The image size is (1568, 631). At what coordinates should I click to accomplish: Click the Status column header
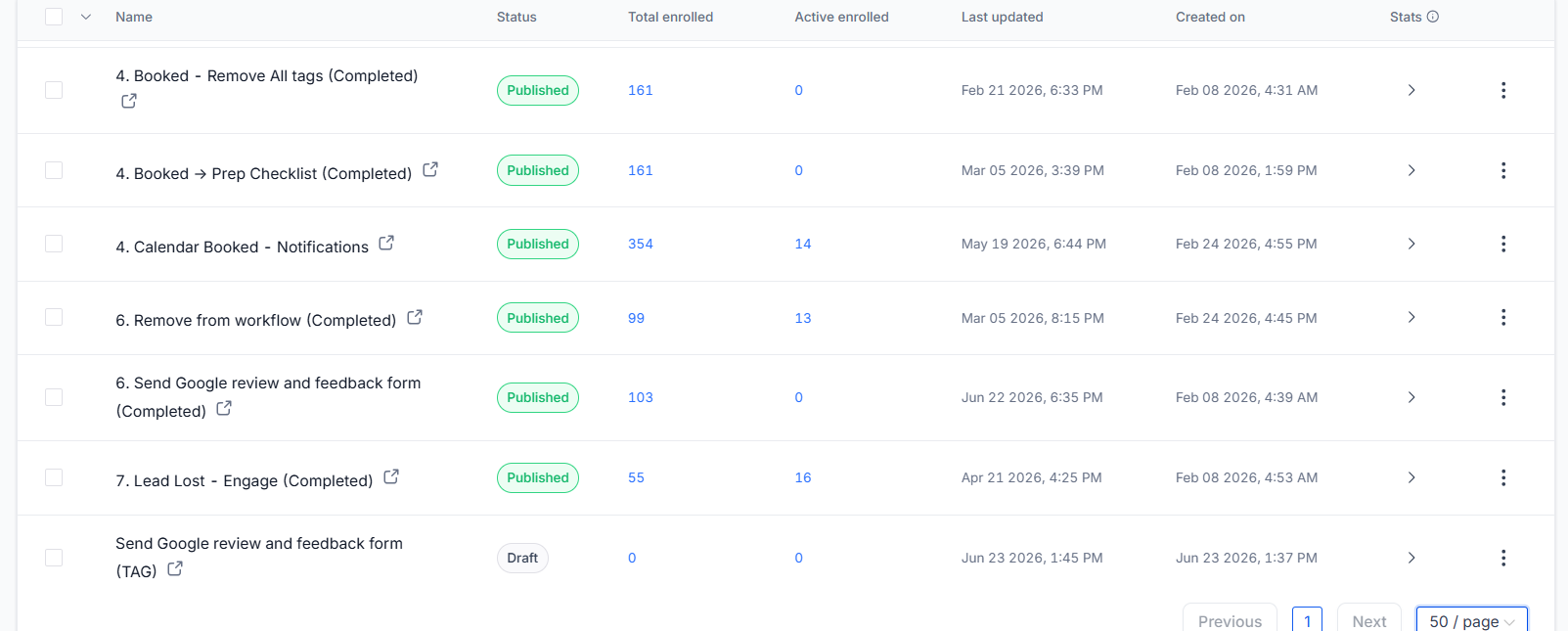pos(516,17)
